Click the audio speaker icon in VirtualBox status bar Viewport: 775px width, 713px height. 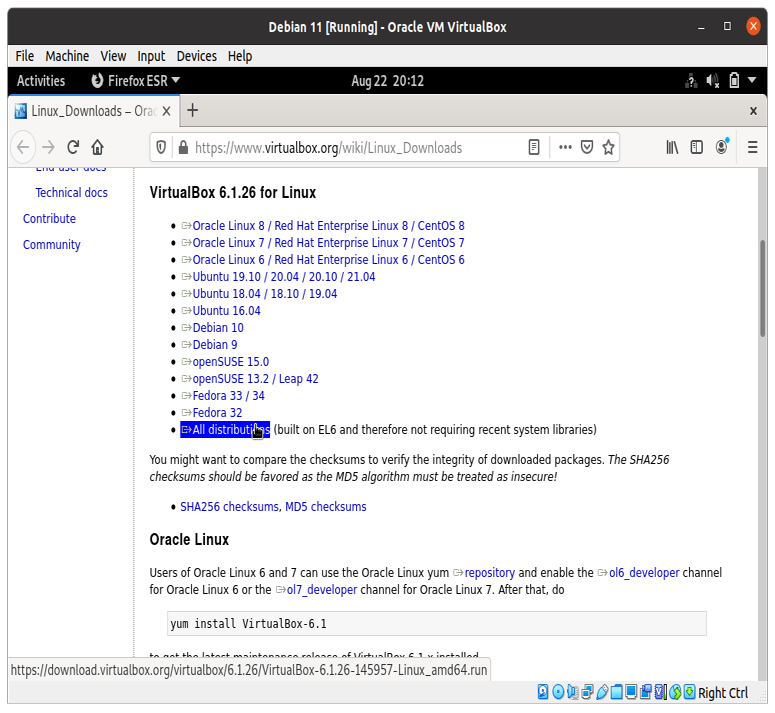point(572,692)
